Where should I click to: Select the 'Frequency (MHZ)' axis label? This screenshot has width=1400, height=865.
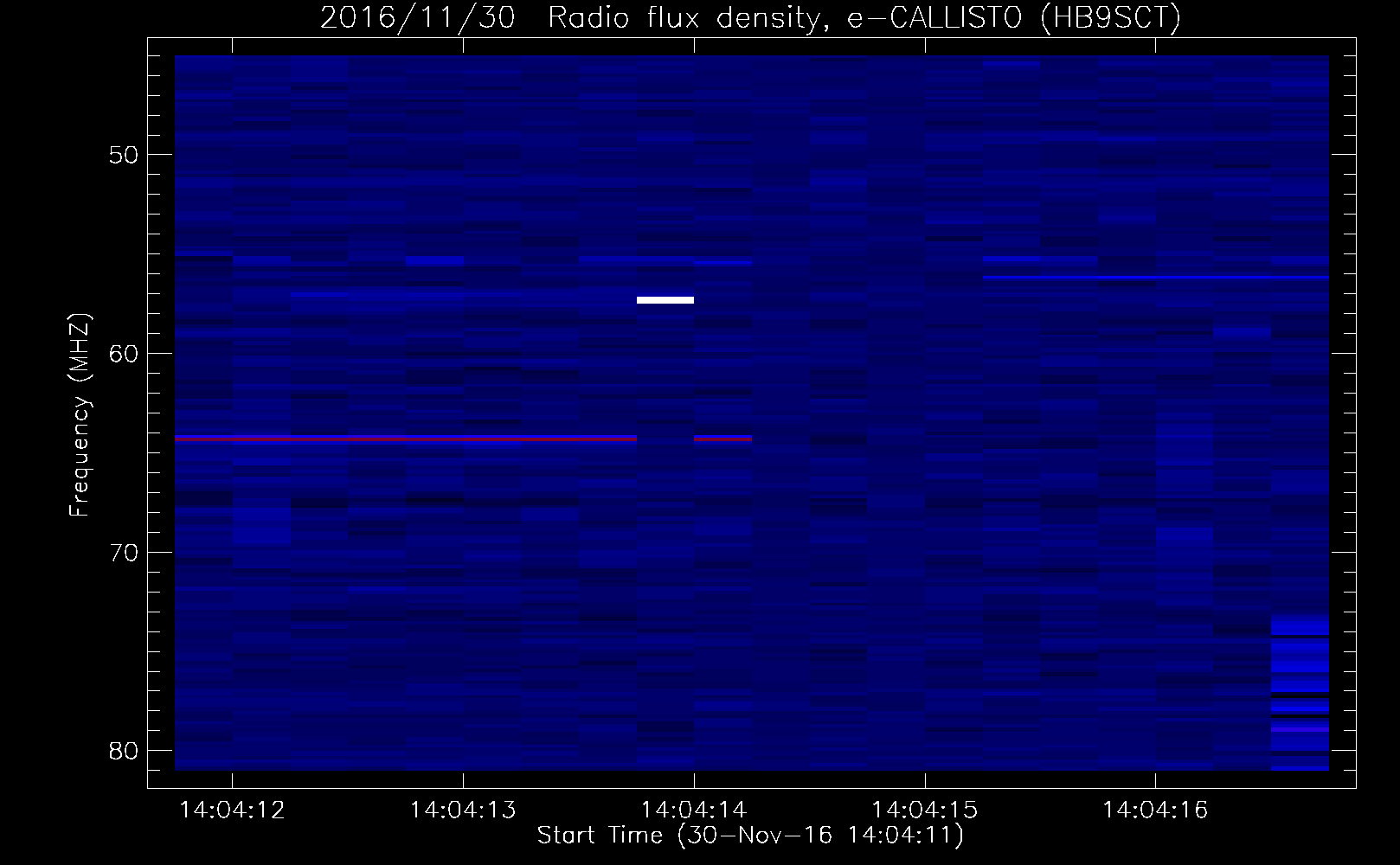tap(80, 415)
